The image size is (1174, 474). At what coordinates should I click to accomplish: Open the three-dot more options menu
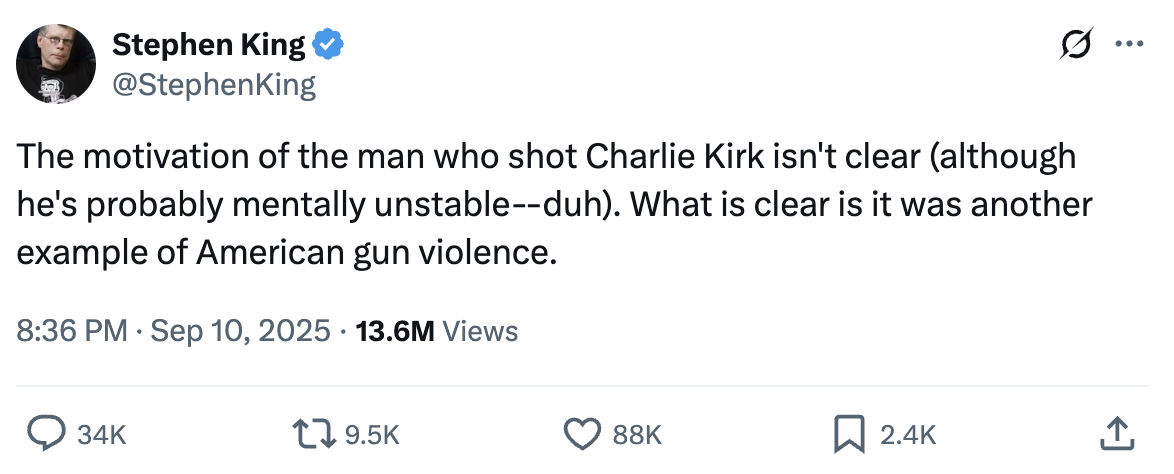(x=1128, y=47)
